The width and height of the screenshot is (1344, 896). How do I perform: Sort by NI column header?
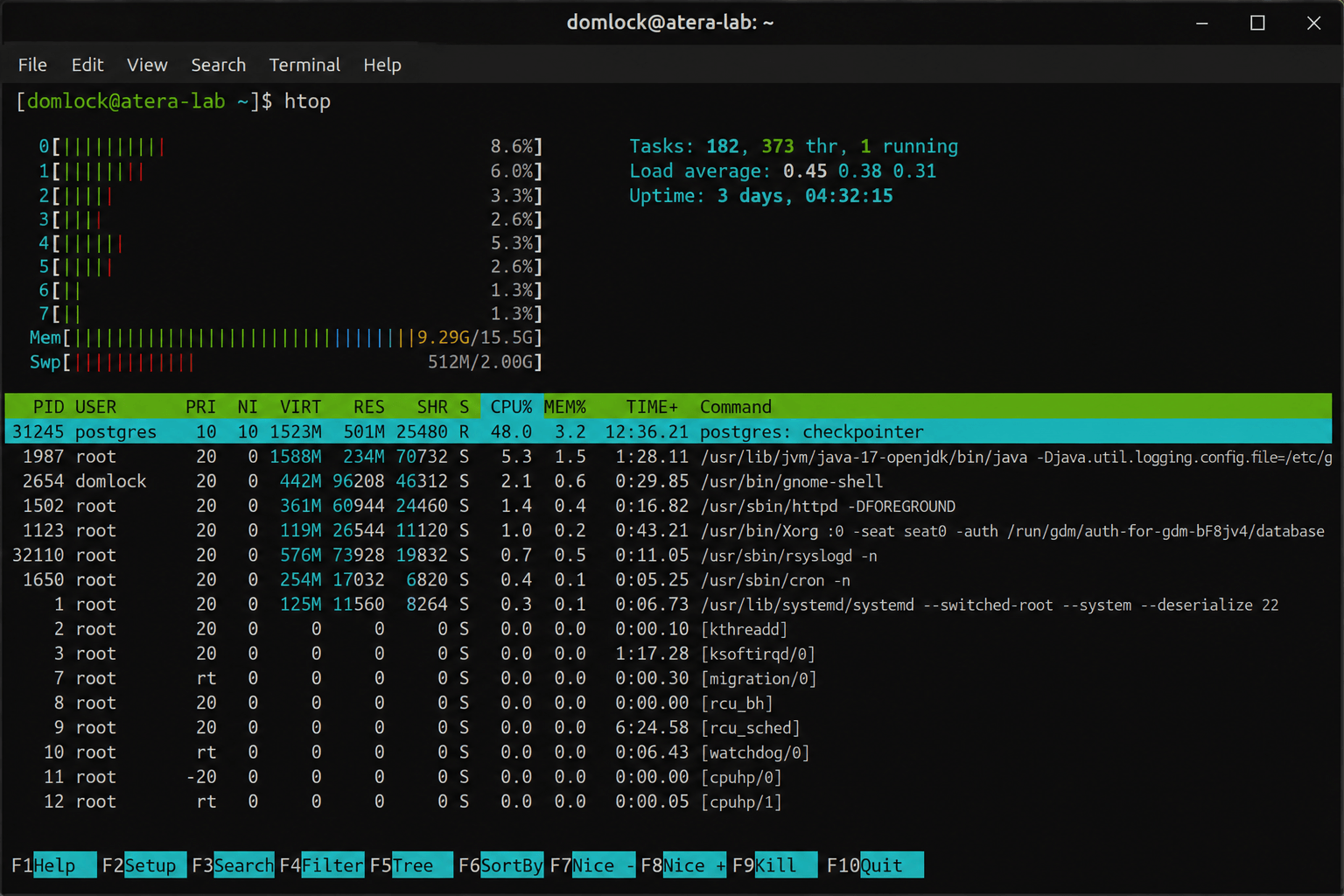click(248, 407)
